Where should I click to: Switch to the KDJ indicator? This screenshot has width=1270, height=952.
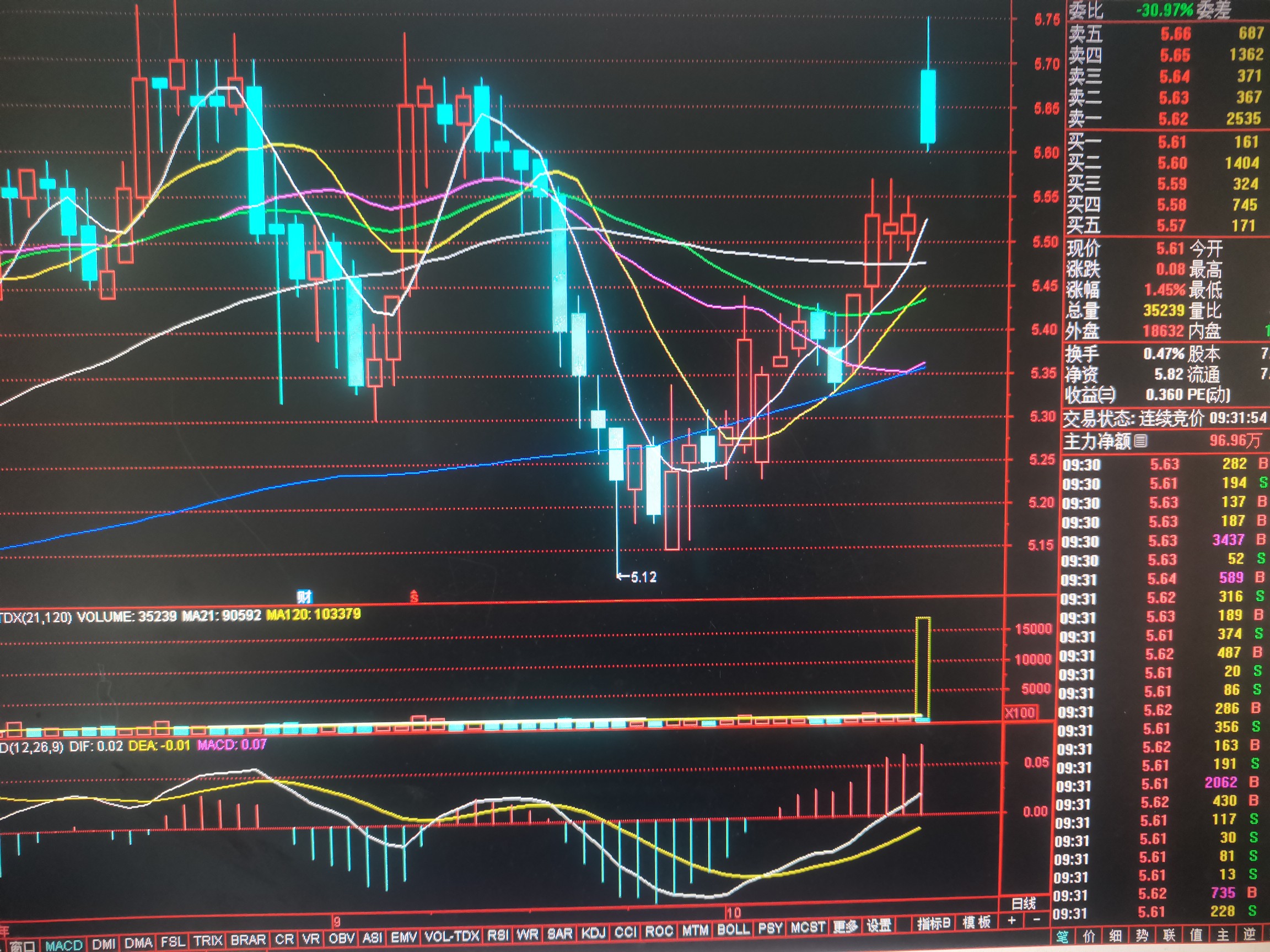(x=593, y=933)
